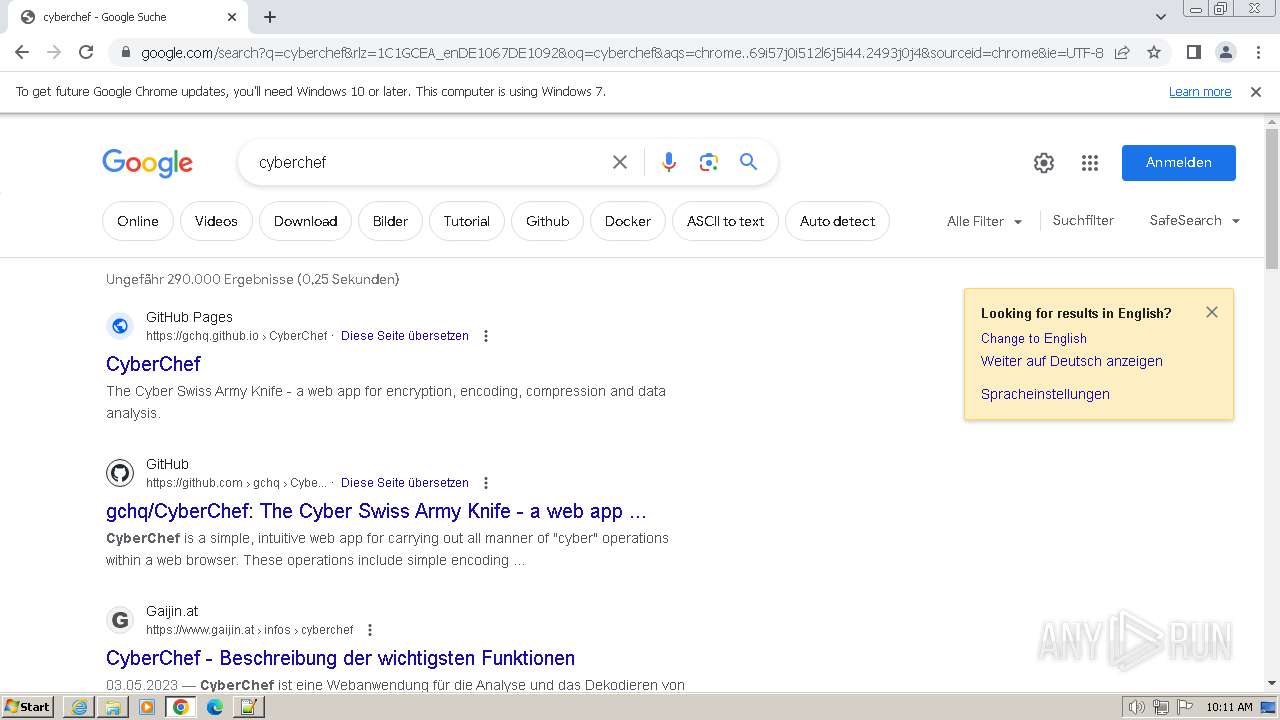The width and height of the screenshot is (1280, 720).
Task: Open a new tab with plus icon
Action: click(270, 17)
